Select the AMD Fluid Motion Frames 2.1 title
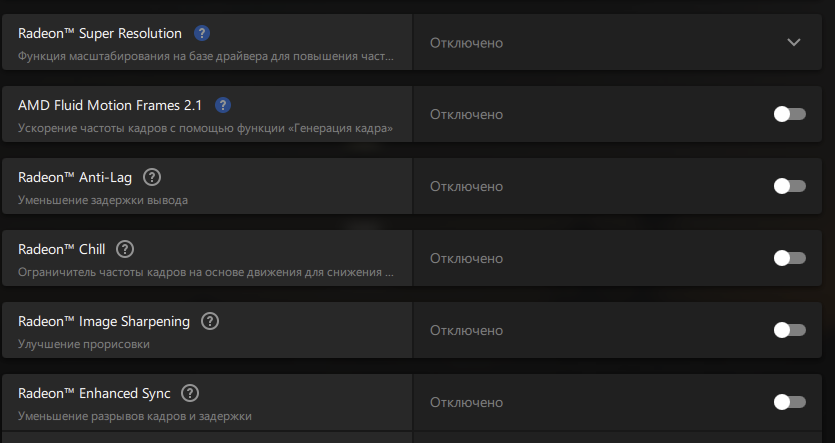 point(110,105)
